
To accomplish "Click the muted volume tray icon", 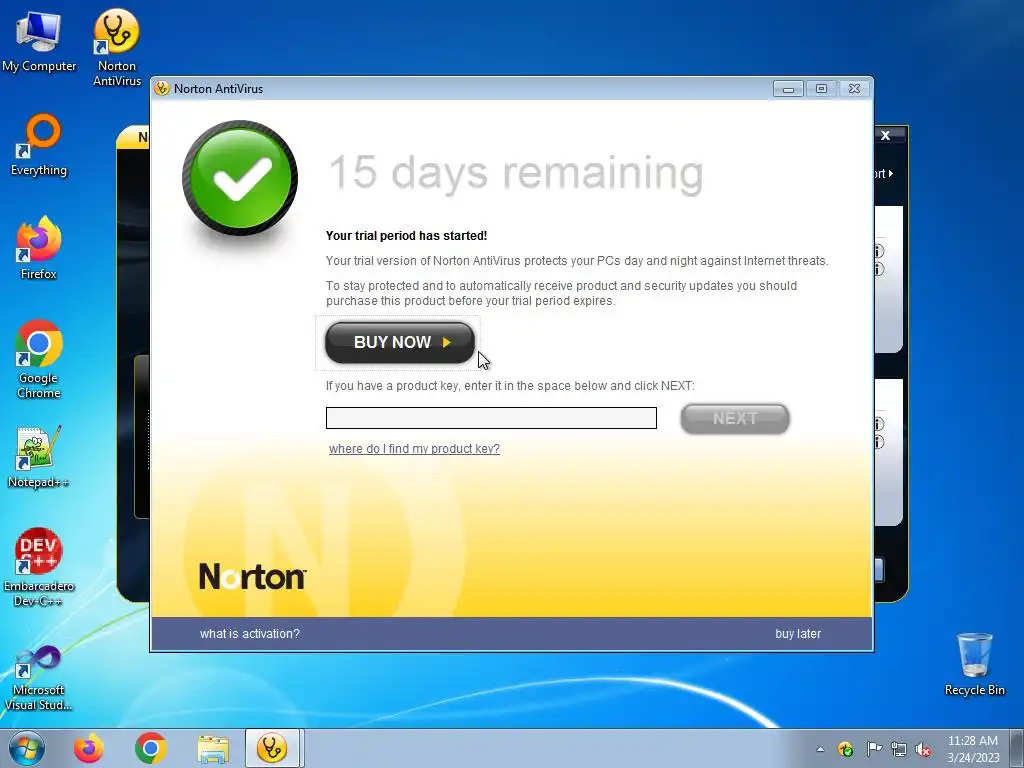I will (x=923, y=749).
